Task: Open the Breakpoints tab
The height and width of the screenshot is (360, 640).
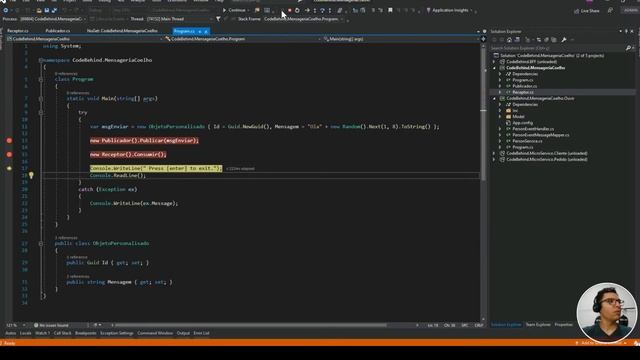Action: point(85,333)
